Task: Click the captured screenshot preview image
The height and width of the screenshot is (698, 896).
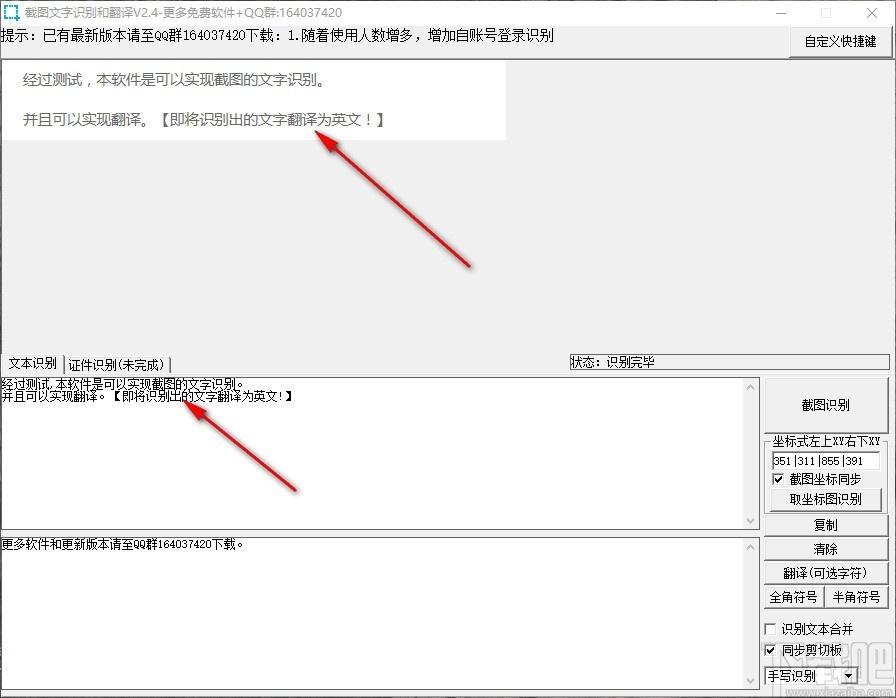Action: pos(254,101)
